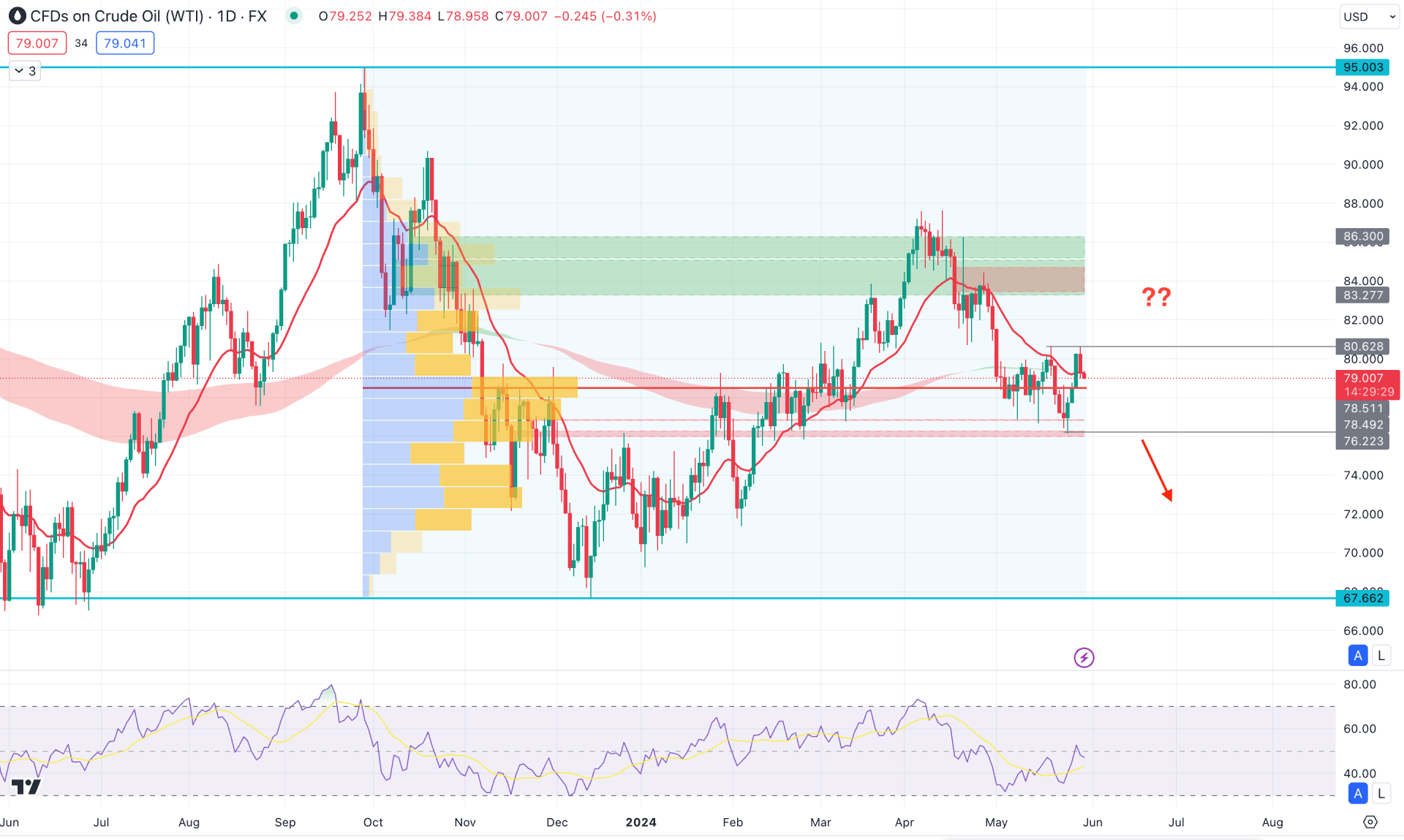Click the buy price 79.041 button
1404x840 pixels.
tap(125, 43)
